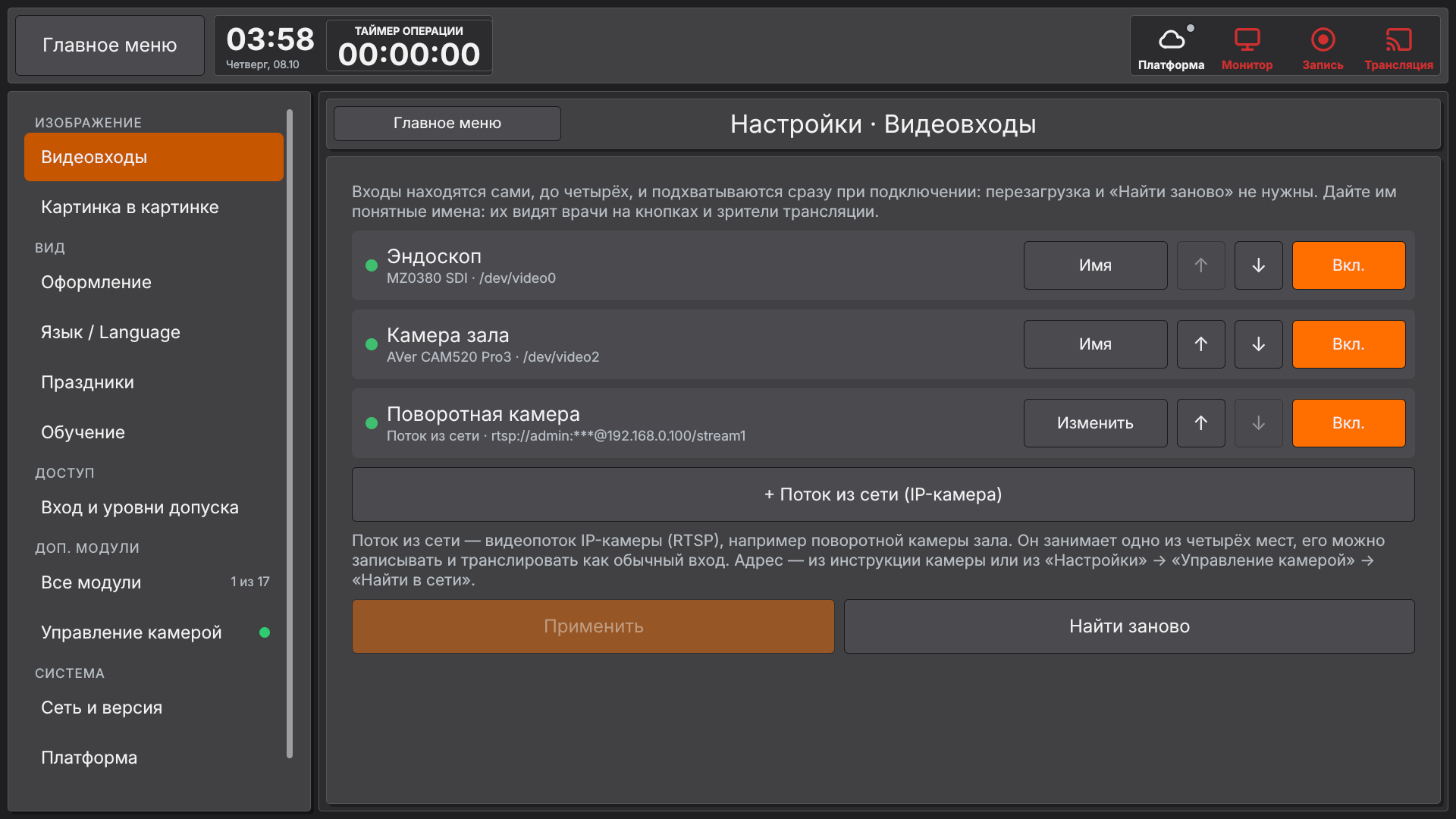
Task: Click the Применить button
Action: pyautogui.click(x=593, y=626)
